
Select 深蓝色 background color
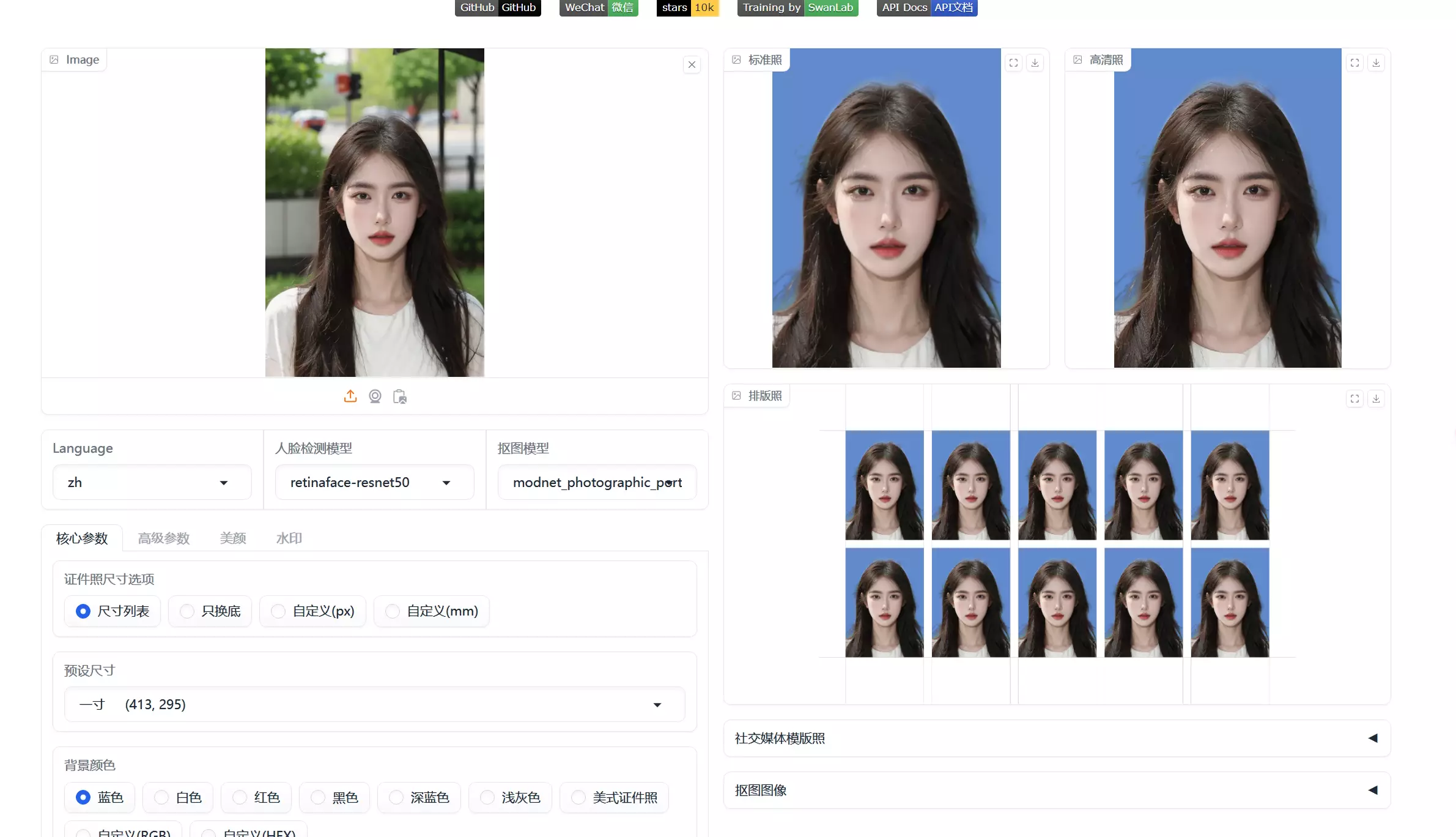[x=419, y=797]
